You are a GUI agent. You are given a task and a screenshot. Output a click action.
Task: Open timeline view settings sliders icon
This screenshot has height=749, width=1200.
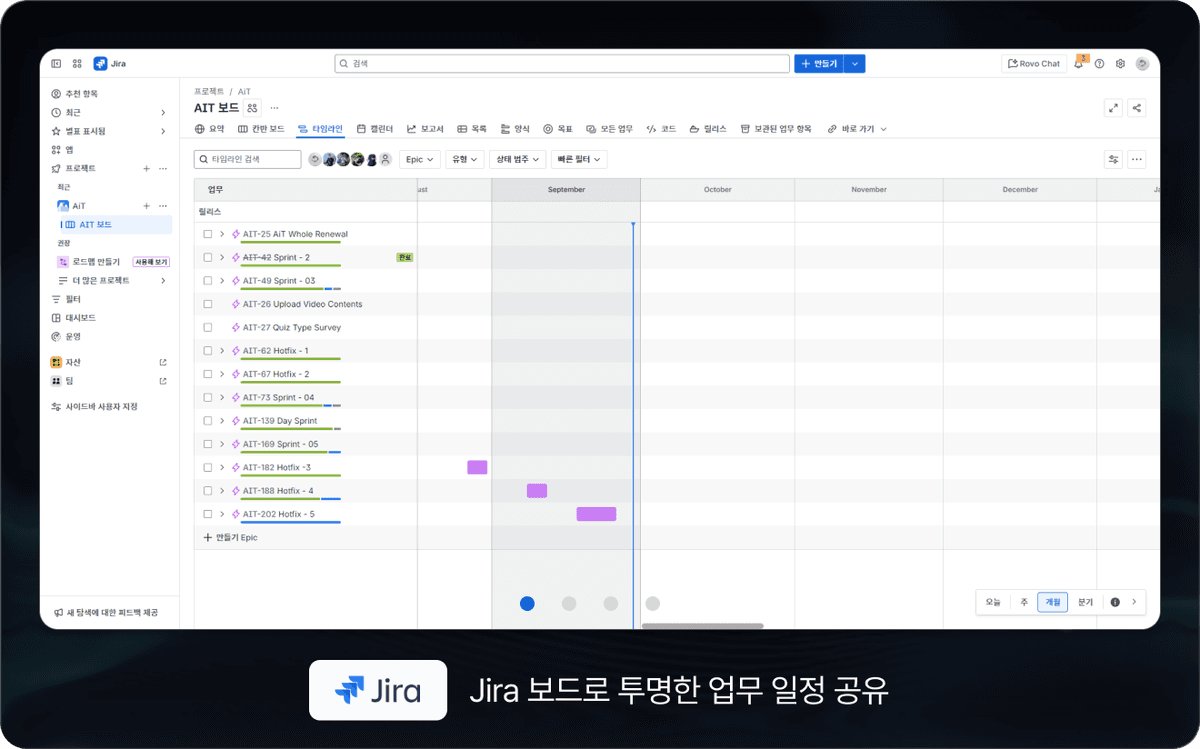pyautogui.click(x=1113, y=160)
